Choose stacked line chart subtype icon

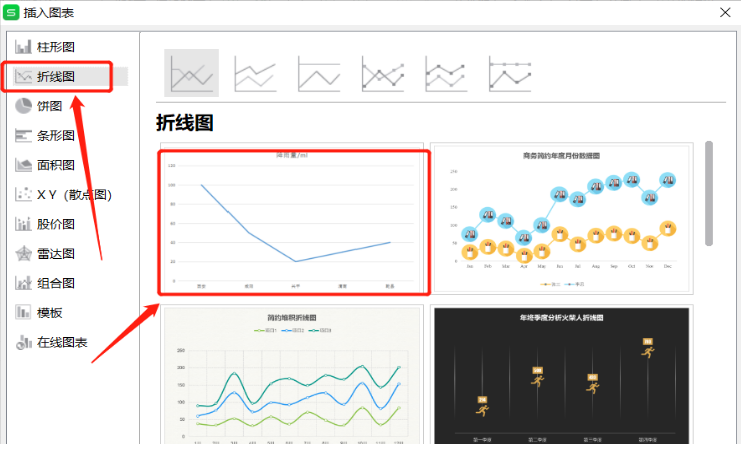(255, 73)
